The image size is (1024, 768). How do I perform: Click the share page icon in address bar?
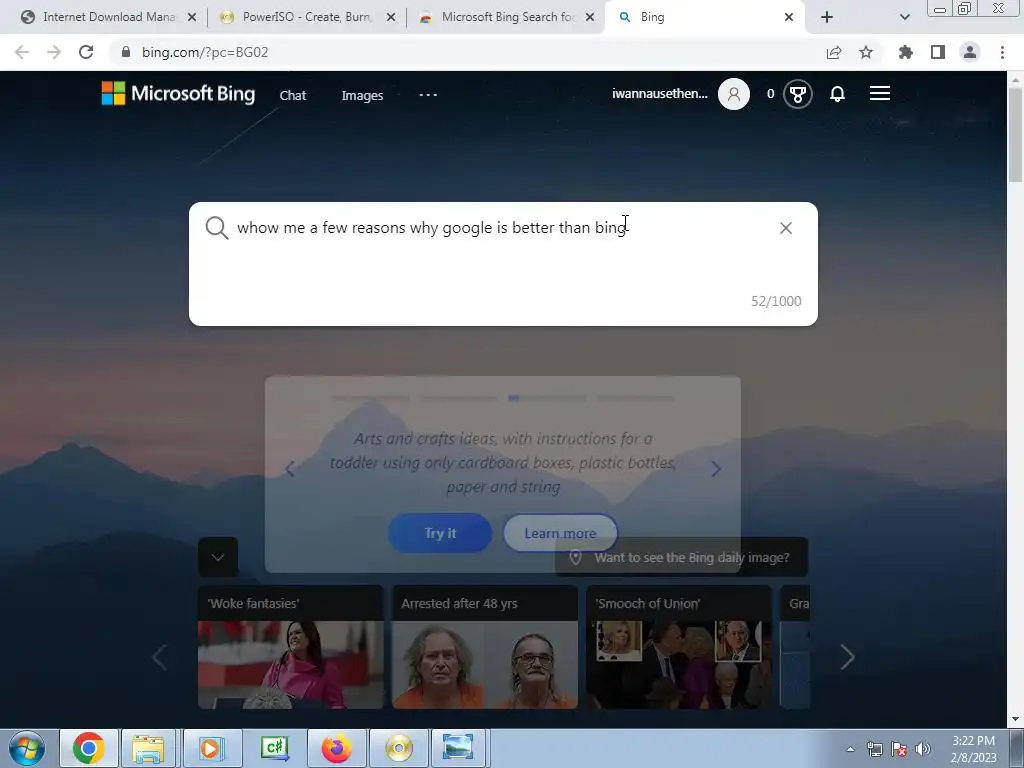point(834,52)
